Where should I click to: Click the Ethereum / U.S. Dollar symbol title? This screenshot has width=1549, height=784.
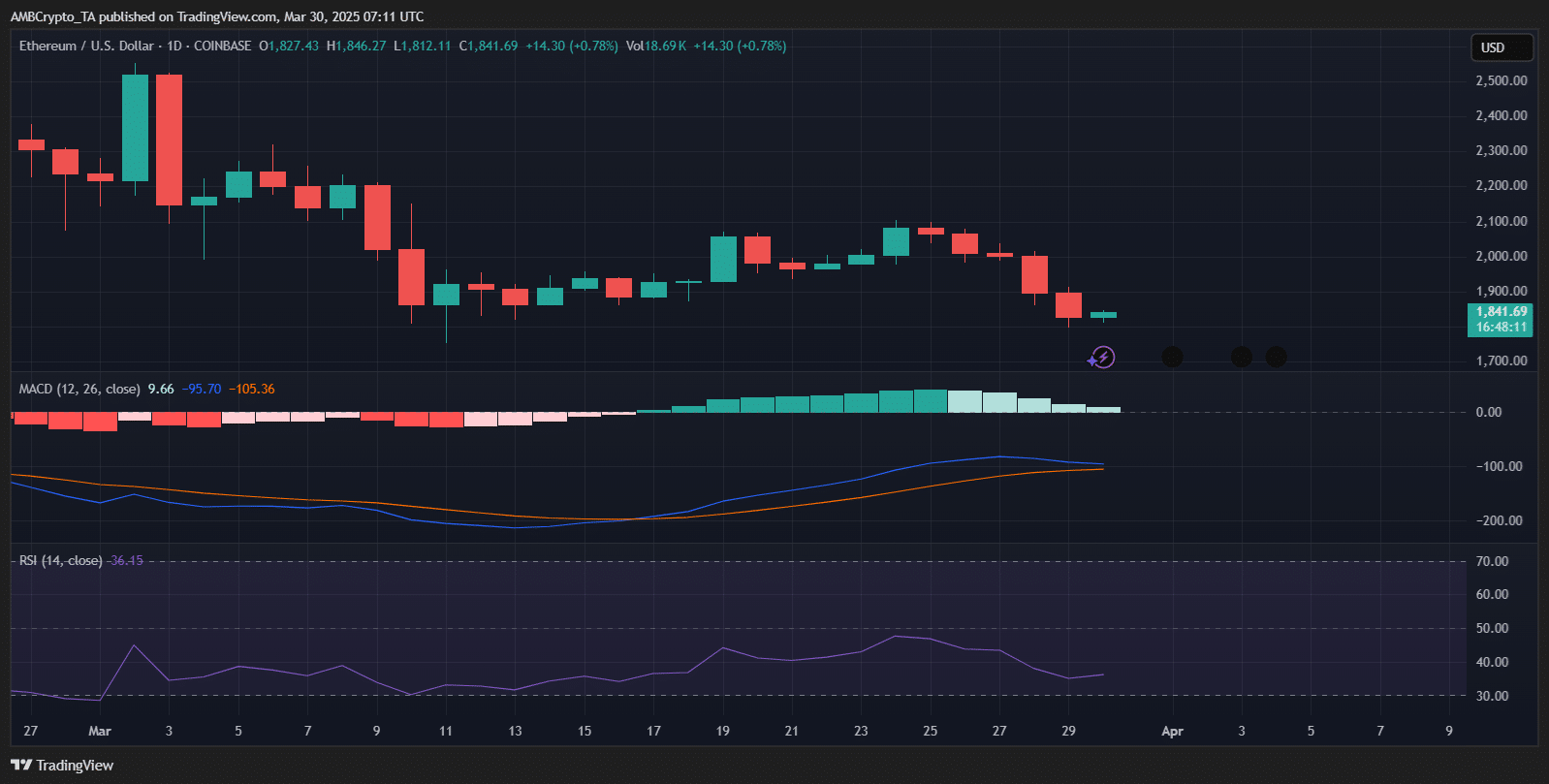coord(86,46)
